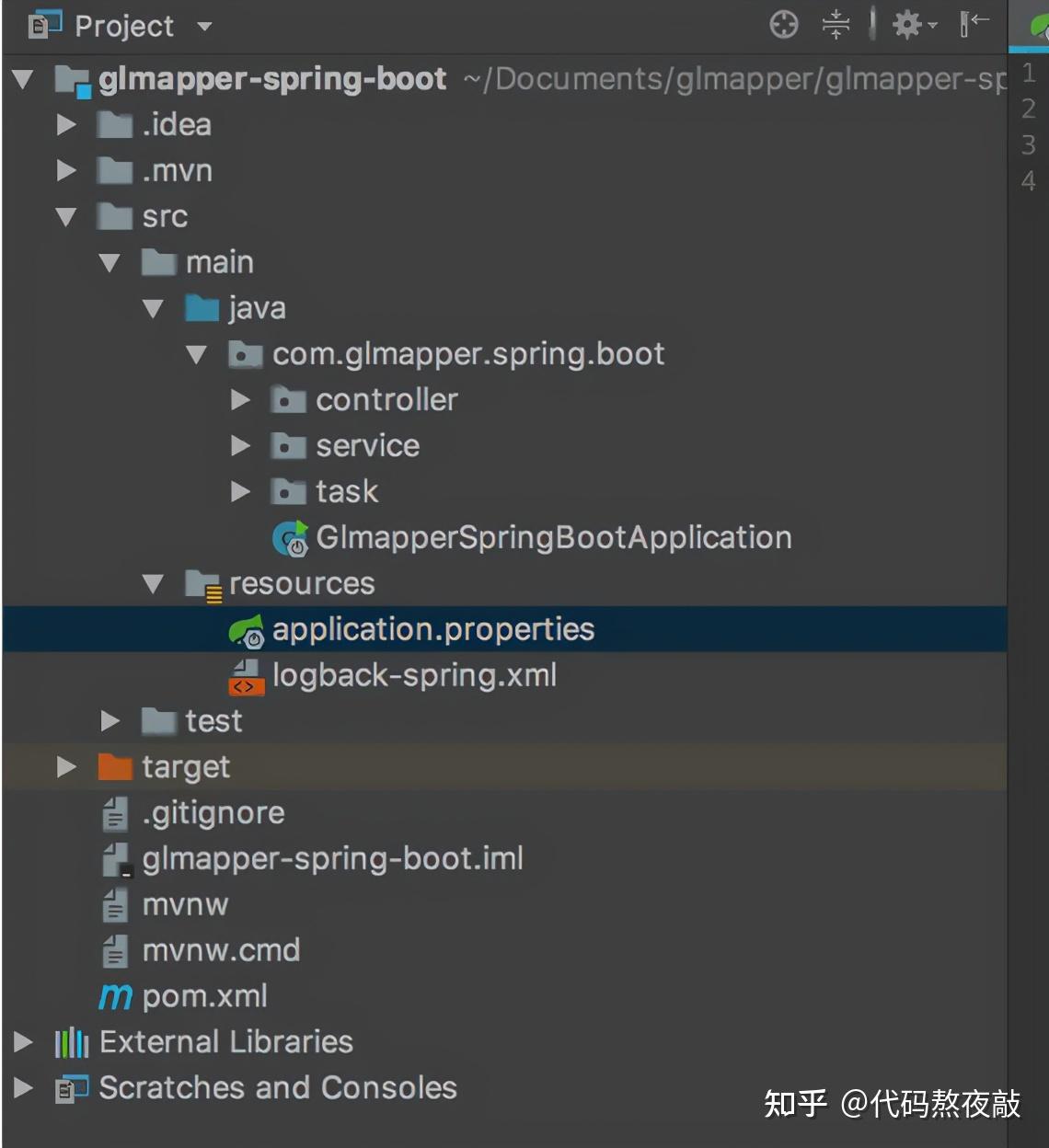Click the locate current file target icon

pyautogui.click(x=784, y=25)
